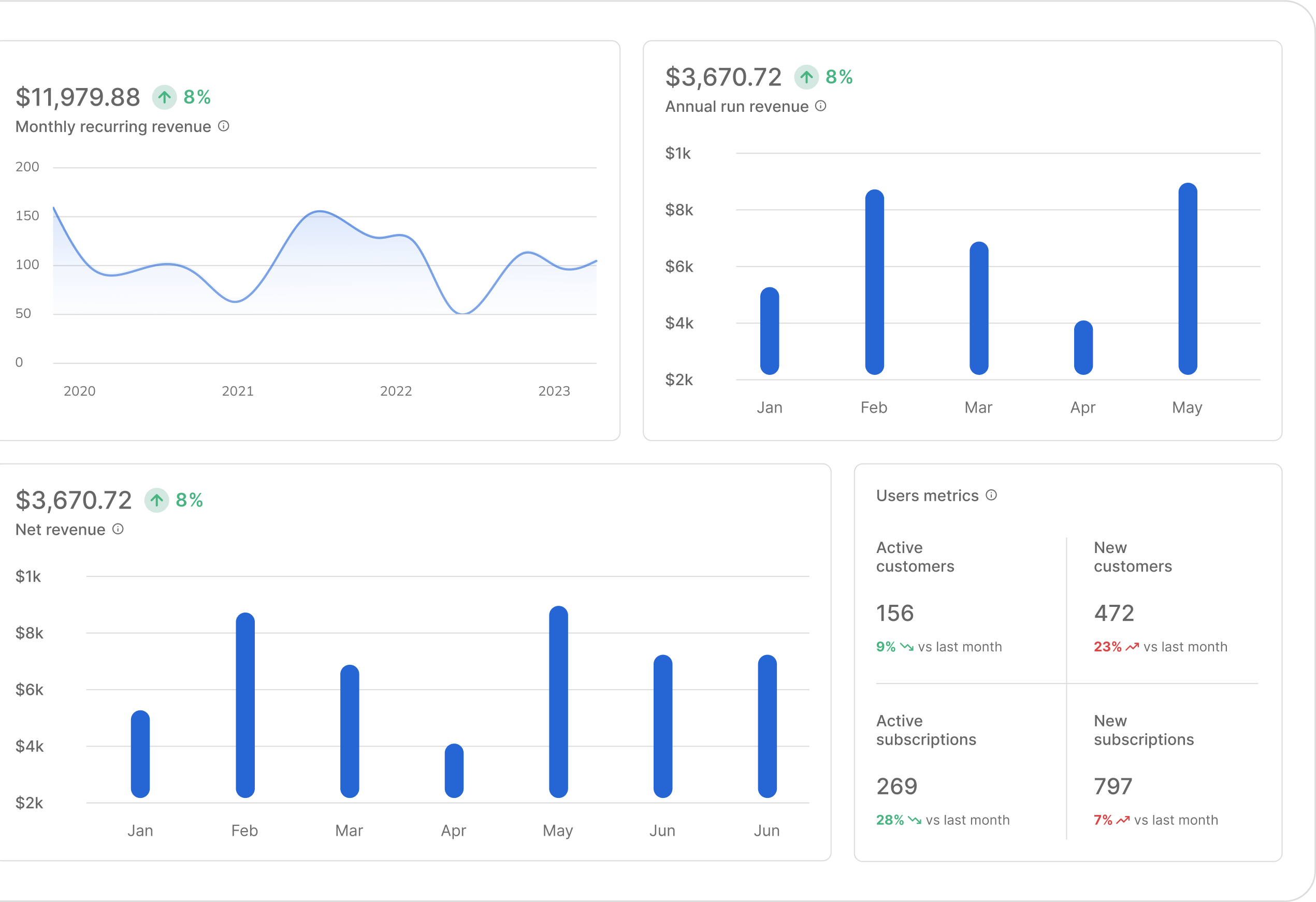This screenshot has height=902, width=1316.
Task: Click info icon next to Annual run revenue
Action: pyautogui.click(x=820, y=106)
